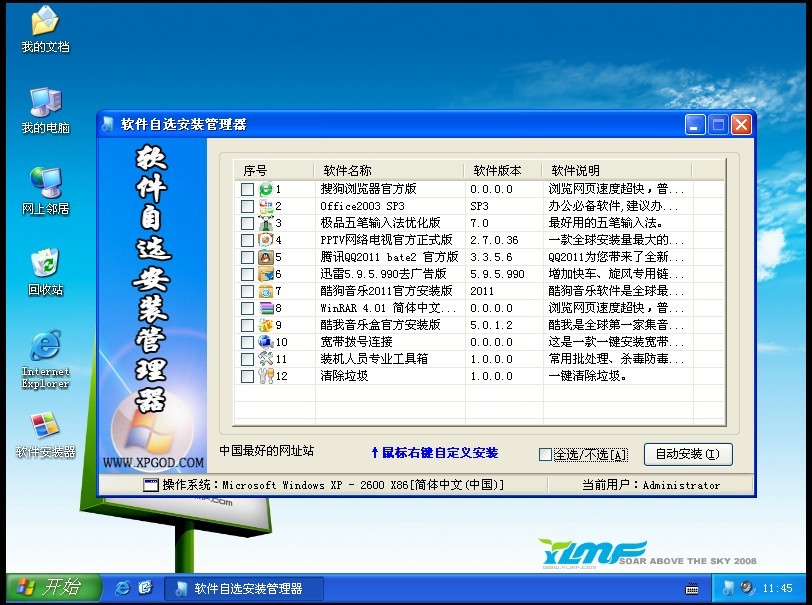Click the WinRAR icon in row 8

pos(266,308)
